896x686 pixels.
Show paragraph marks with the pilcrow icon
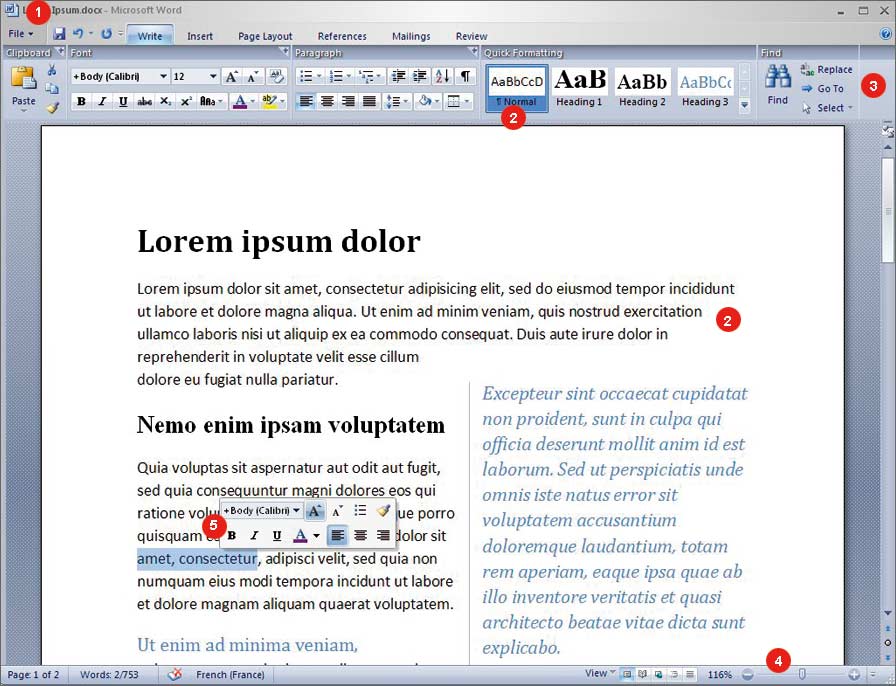click(465, 76)
